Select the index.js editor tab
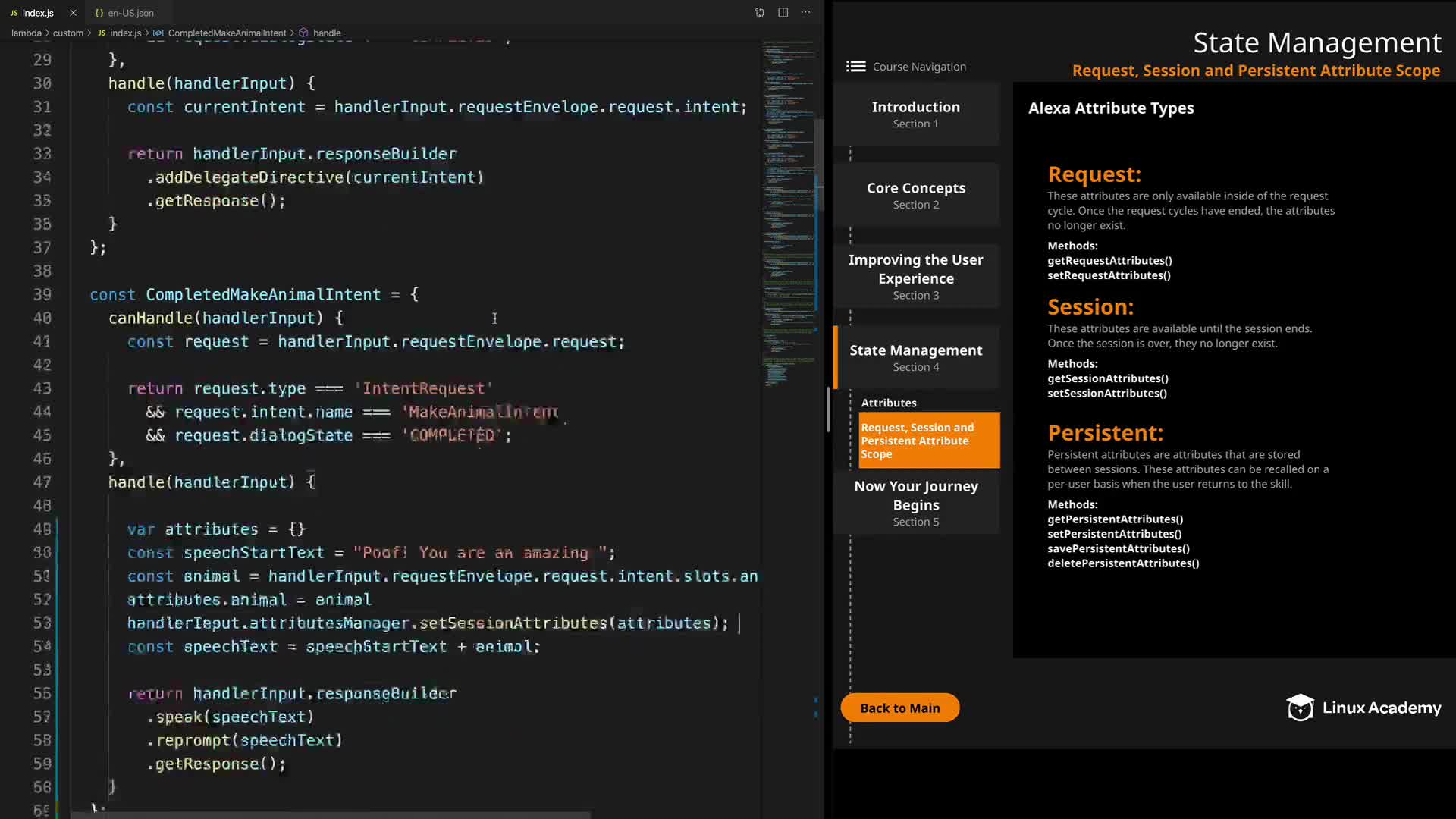The height and width of the screenshot is (819, 1456). (x=37, y=13)
